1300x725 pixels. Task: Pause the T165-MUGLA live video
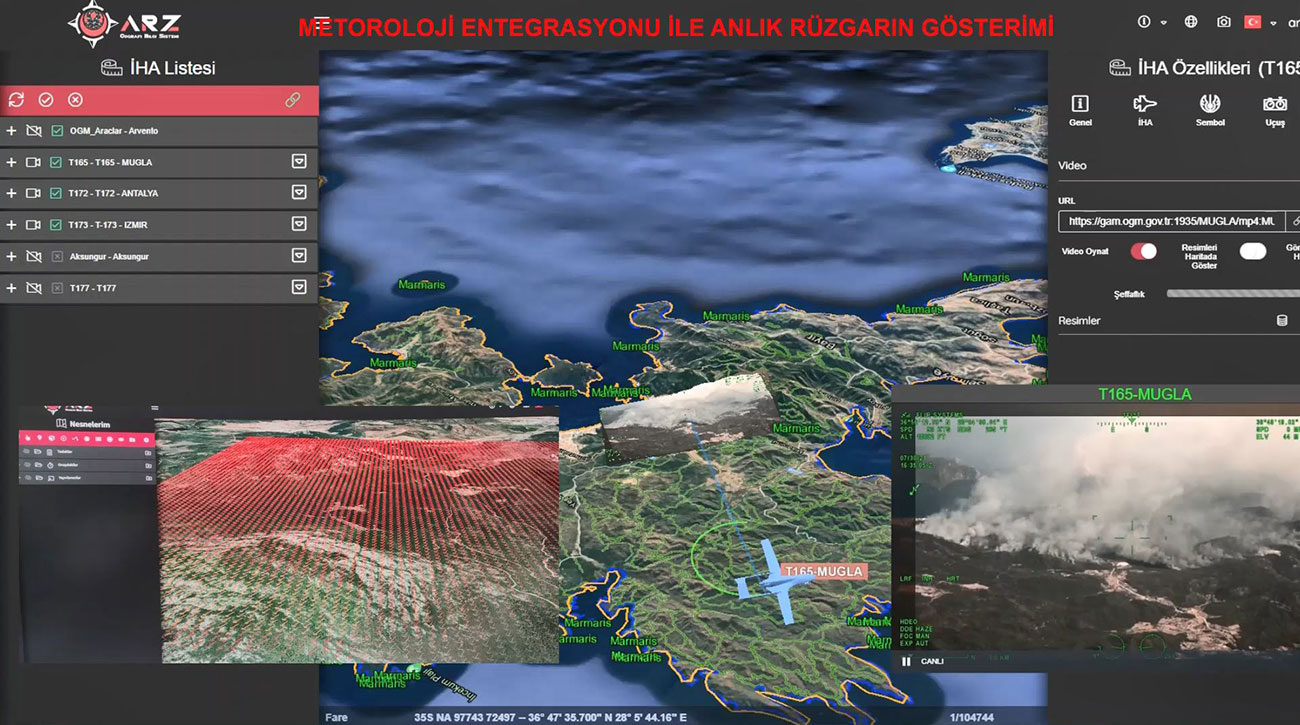pos(906,661)
